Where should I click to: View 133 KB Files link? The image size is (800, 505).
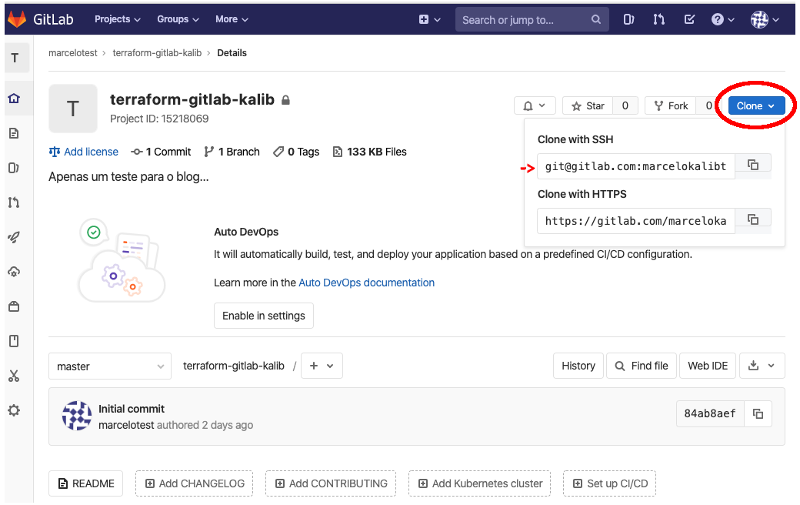tap(369, 152)
